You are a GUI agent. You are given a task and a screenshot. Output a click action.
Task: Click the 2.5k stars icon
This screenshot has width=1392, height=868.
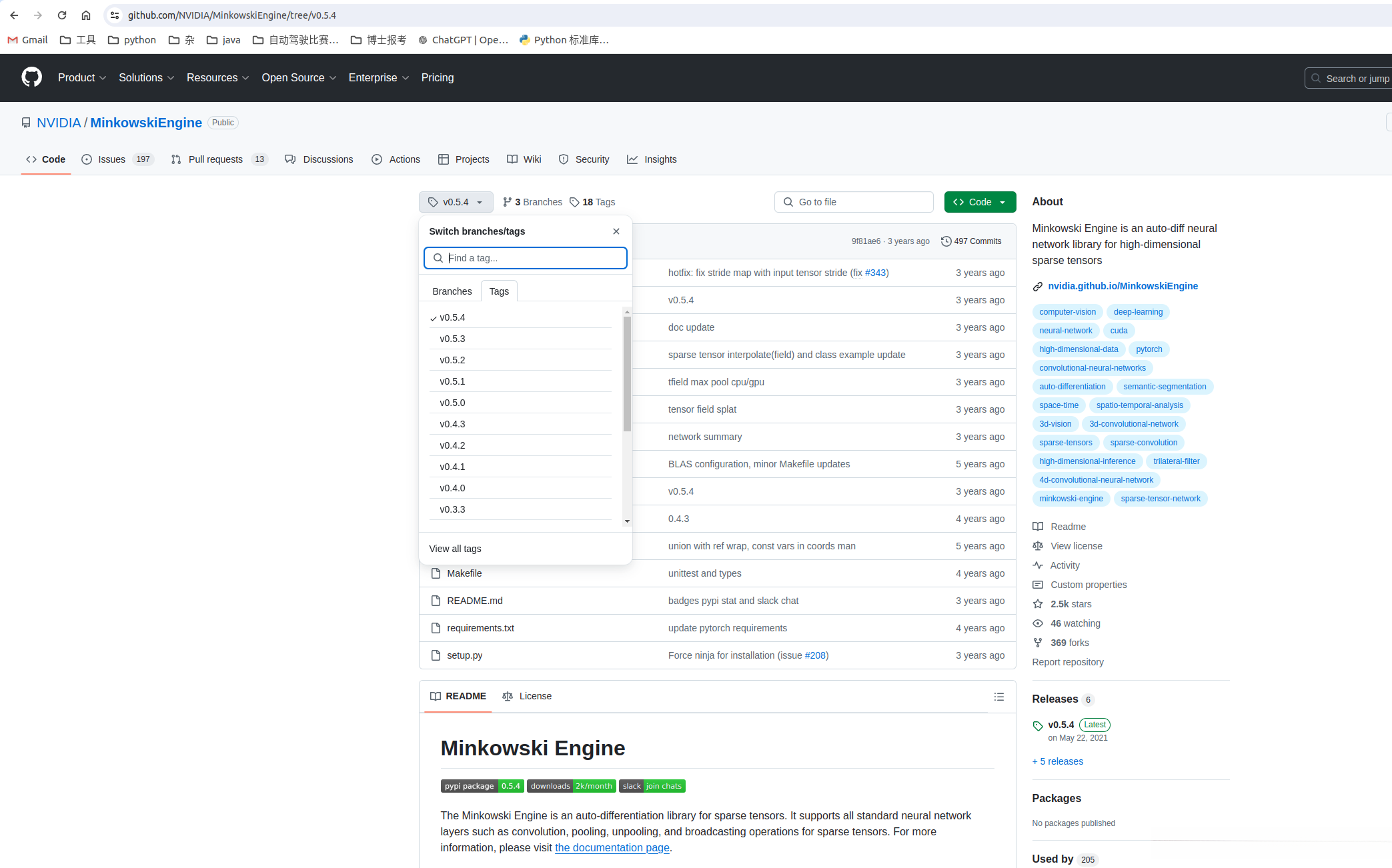pyautogui.click(x=1038, y=604)
